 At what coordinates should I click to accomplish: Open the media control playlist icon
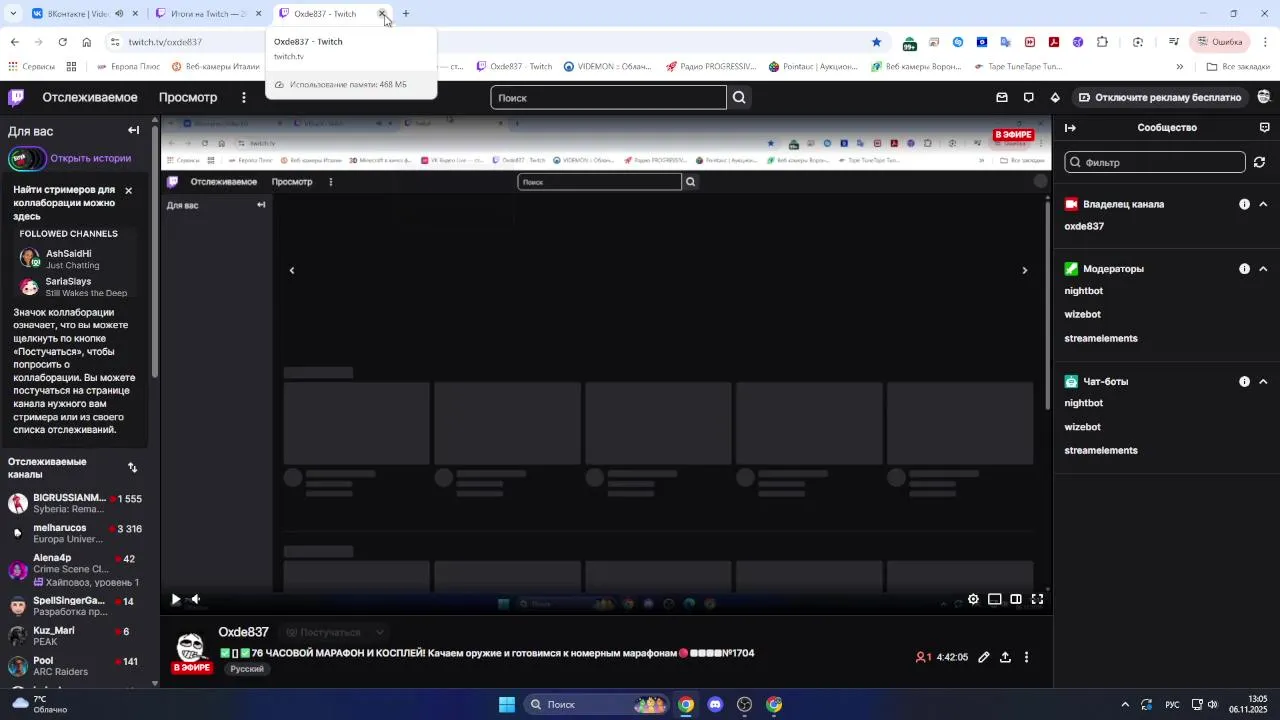coord(1174,42)
